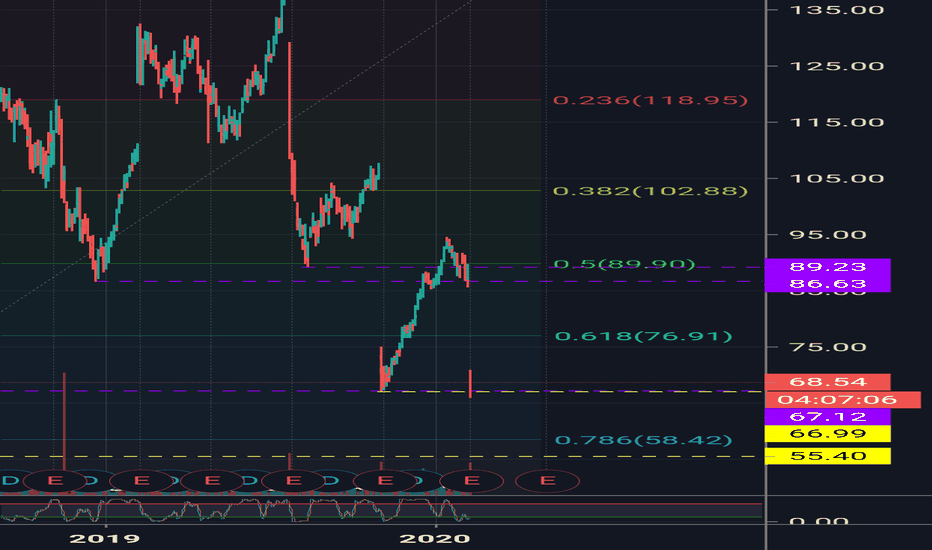Click the E earnings marker just left of 2020
The width and height of the screenshot is (932, 550).
(x=385, y=480)
